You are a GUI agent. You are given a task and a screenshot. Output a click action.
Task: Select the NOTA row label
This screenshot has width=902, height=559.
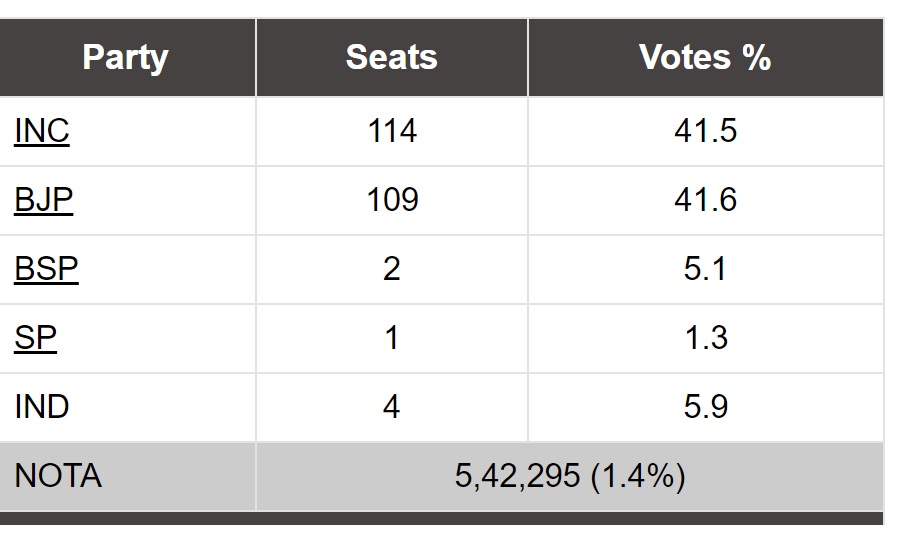[x=58, y=476]
